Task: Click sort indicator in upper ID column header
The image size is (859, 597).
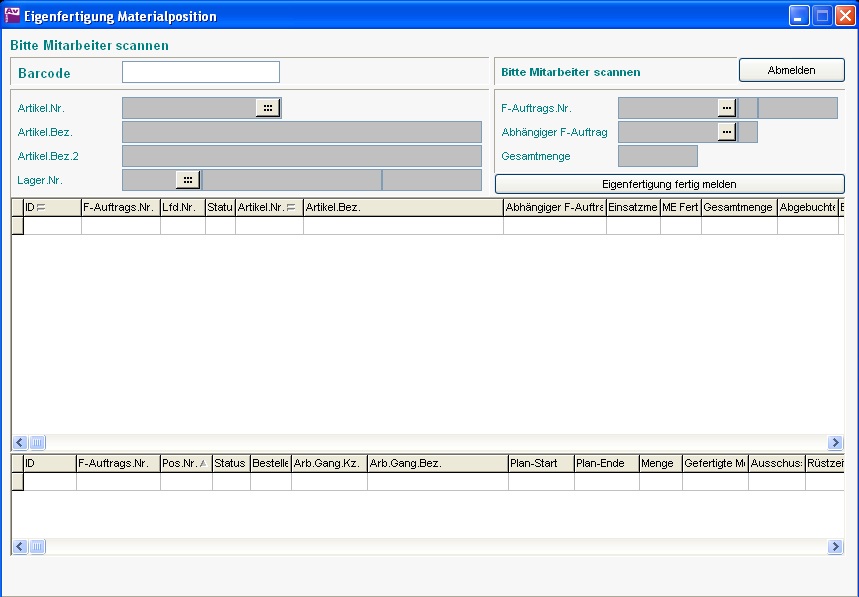Action: [41, 207]
